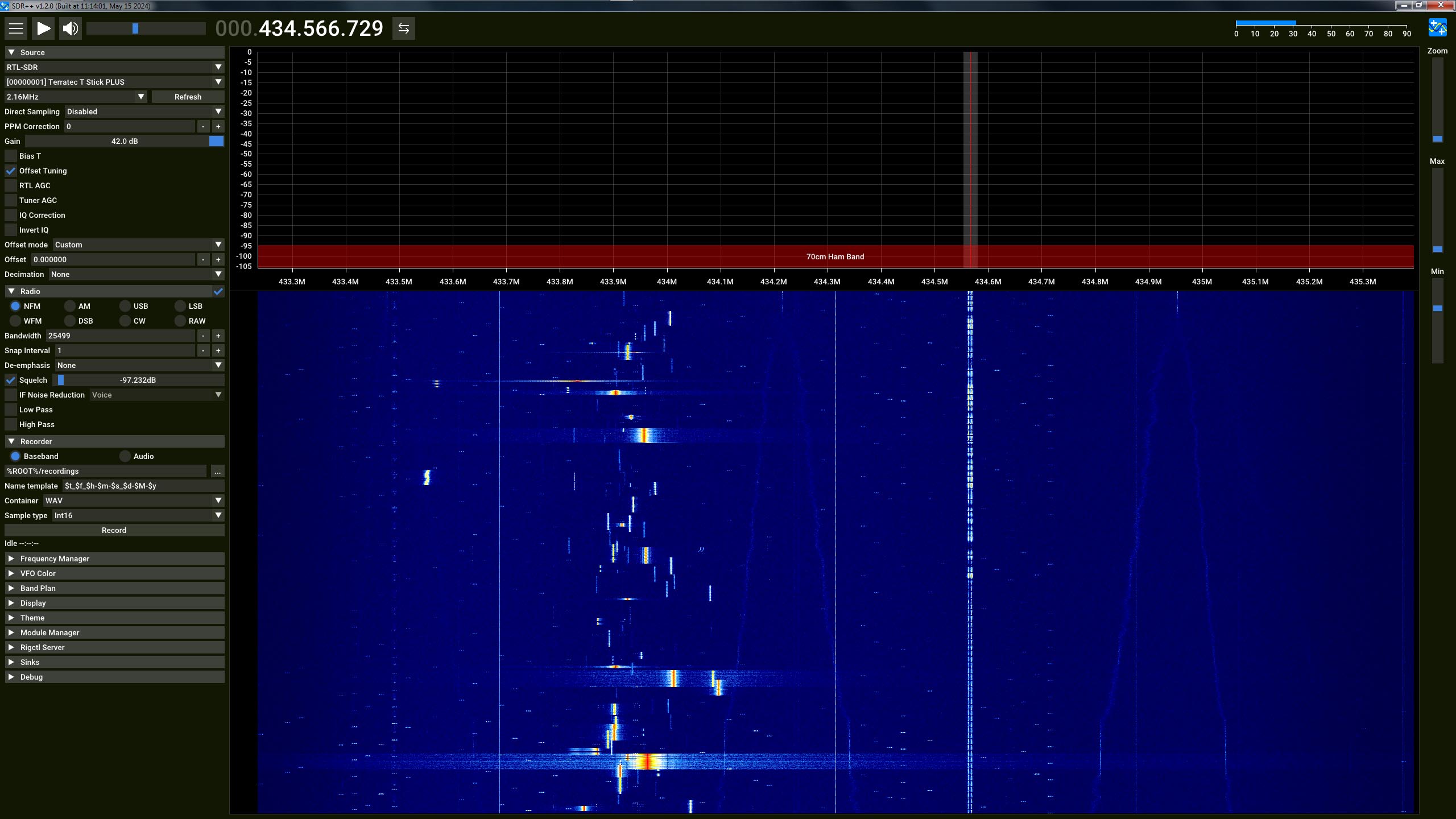Collapse the Source section
Image resolution: width=1456 pixels, height=819 pixels.
pos(114,52)
